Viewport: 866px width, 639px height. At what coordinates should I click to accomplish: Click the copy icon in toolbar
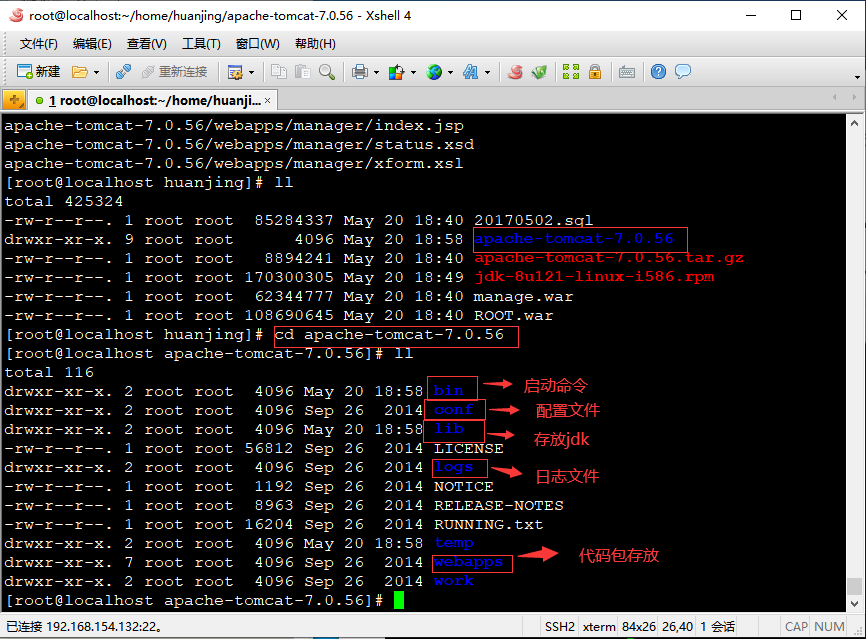click(279, 72)
